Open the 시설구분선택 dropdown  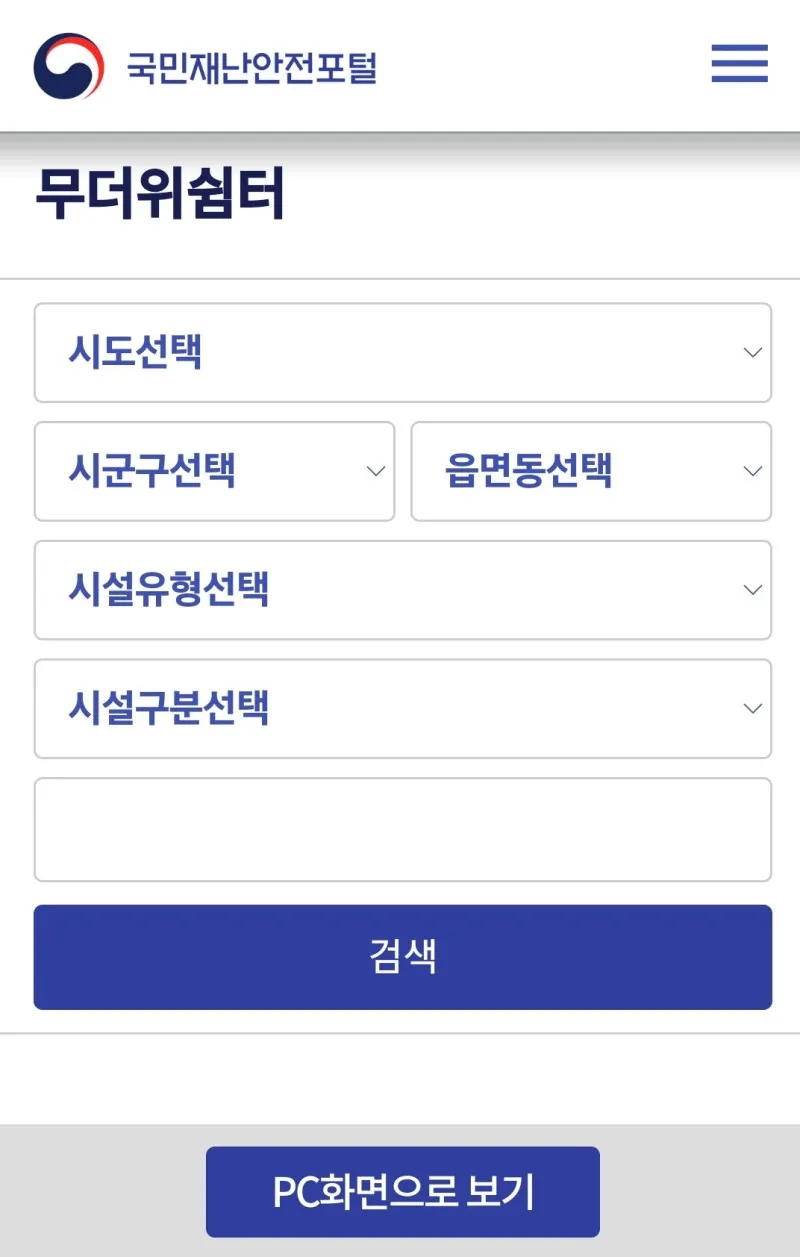402,708
